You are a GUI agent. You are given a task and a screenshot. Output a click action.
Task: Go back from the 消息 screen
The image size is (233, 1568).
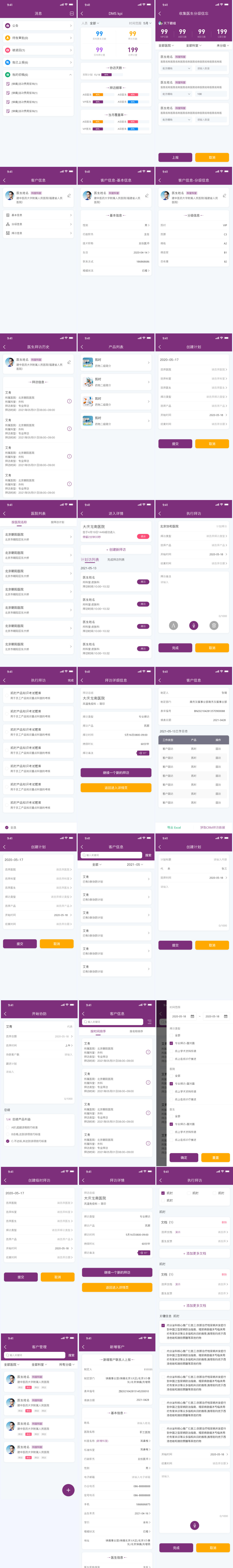4,13
